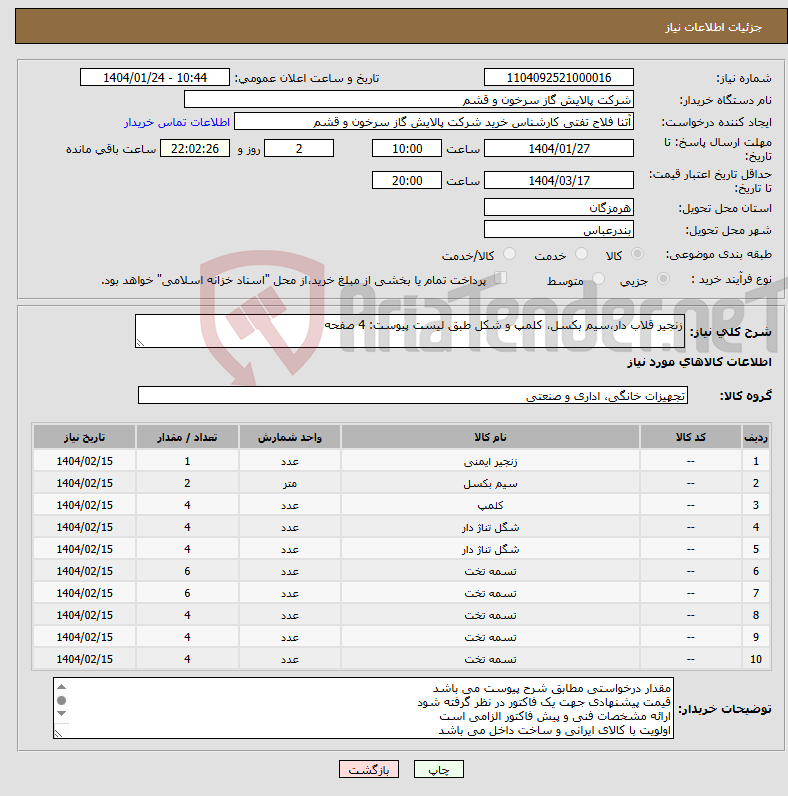
Task: Click the deadline hour field 10:00
Action: 407,148
